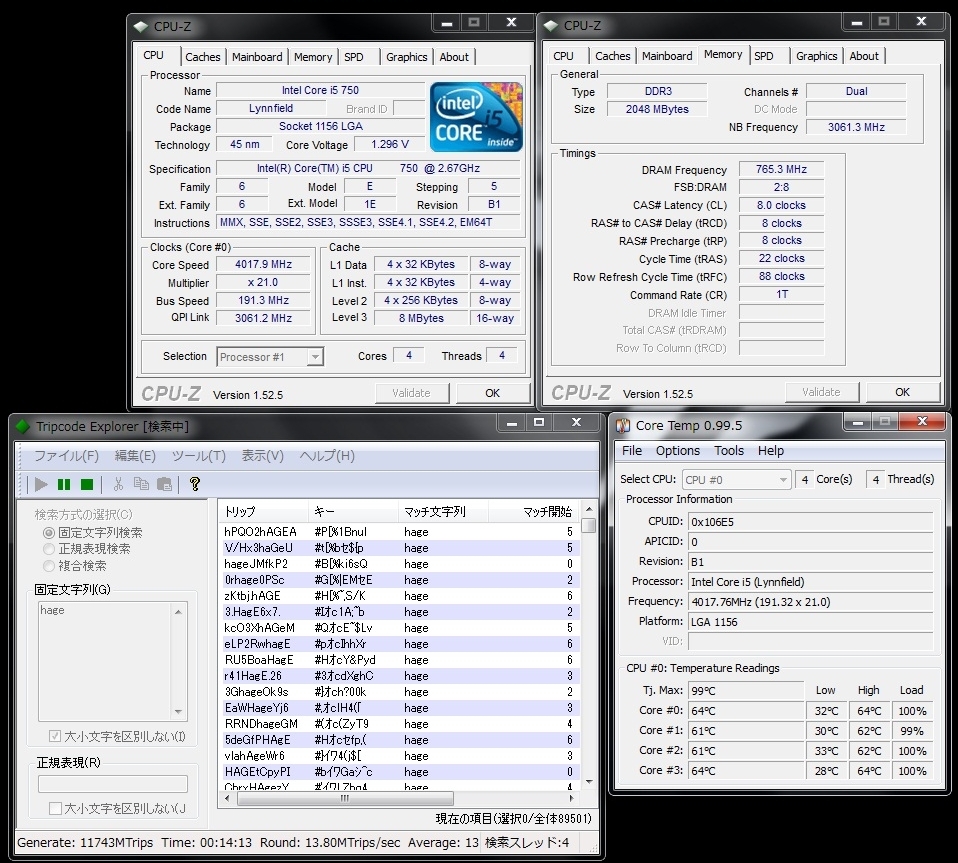Click the results list horizontal scrollbar thumb
The width and height of the screenshot is (958, 863).
coord(345,798)
